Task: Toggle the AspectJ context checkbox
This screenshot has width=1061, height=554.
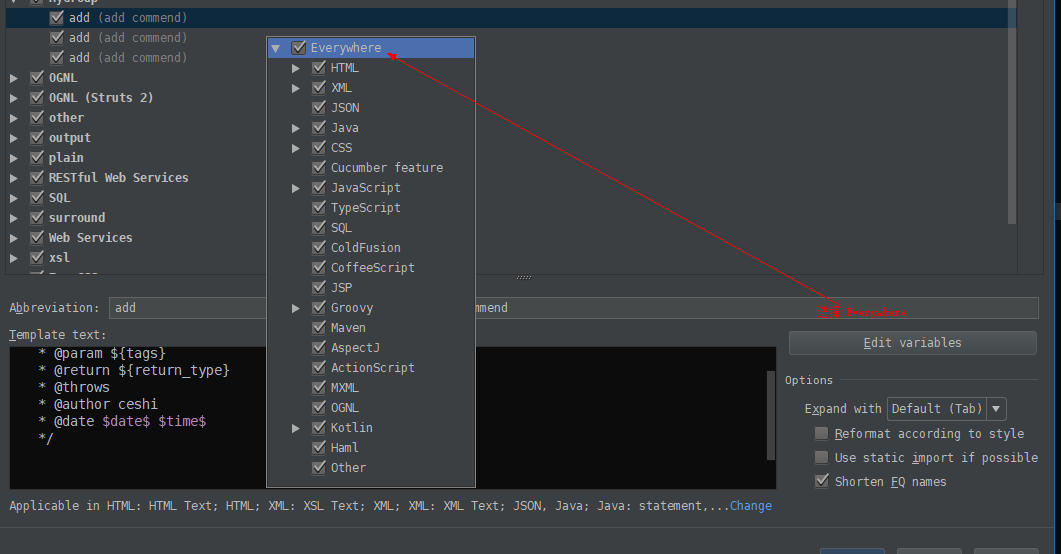Action: (x=319, y=347)
